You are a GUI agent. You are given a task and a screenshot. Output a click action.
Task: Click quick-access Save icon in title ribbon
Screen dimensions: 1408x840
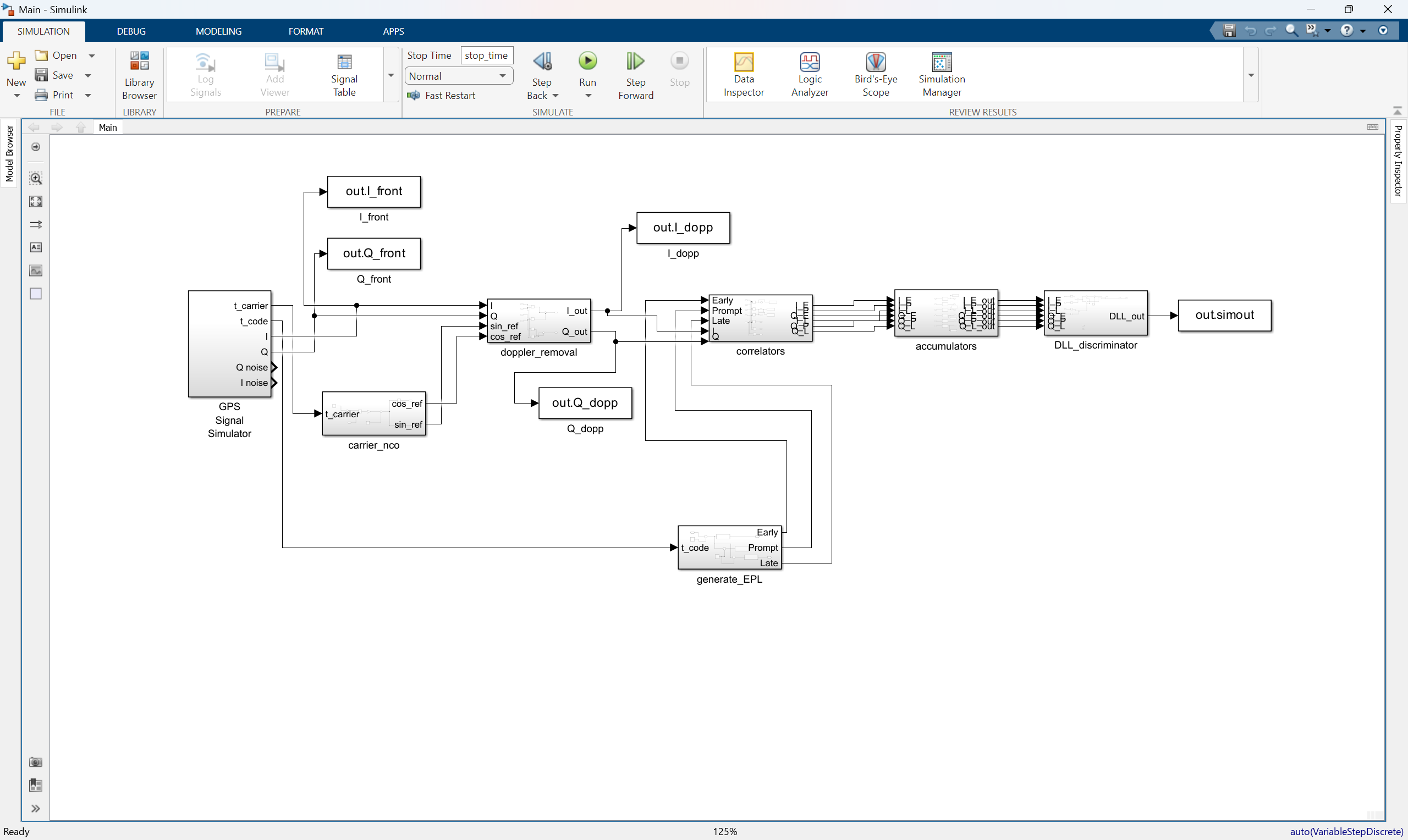pos(1229,31)
